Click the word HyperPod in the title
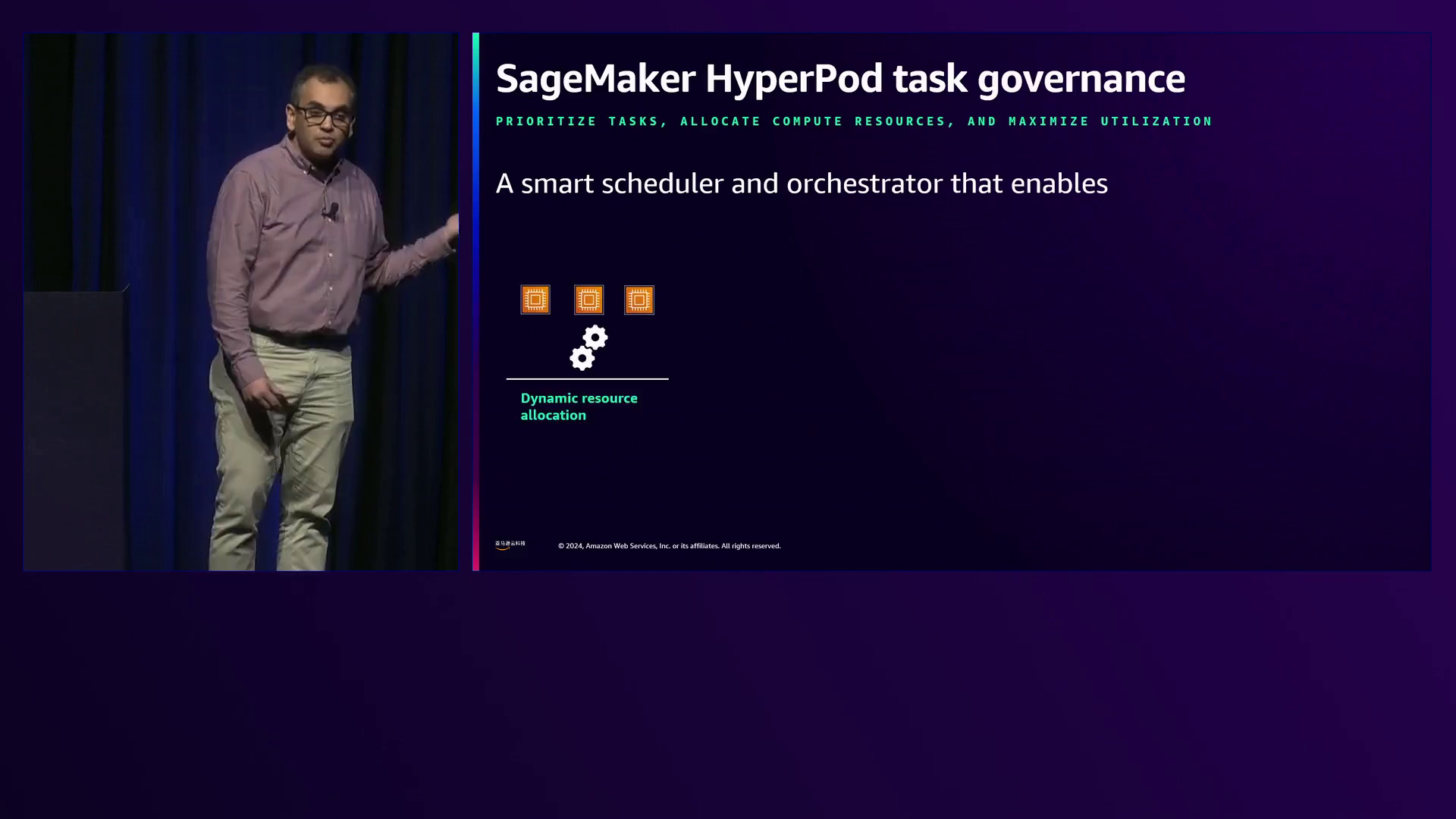The height and width of the screenshot is (819, 1456). pos(794,79)
